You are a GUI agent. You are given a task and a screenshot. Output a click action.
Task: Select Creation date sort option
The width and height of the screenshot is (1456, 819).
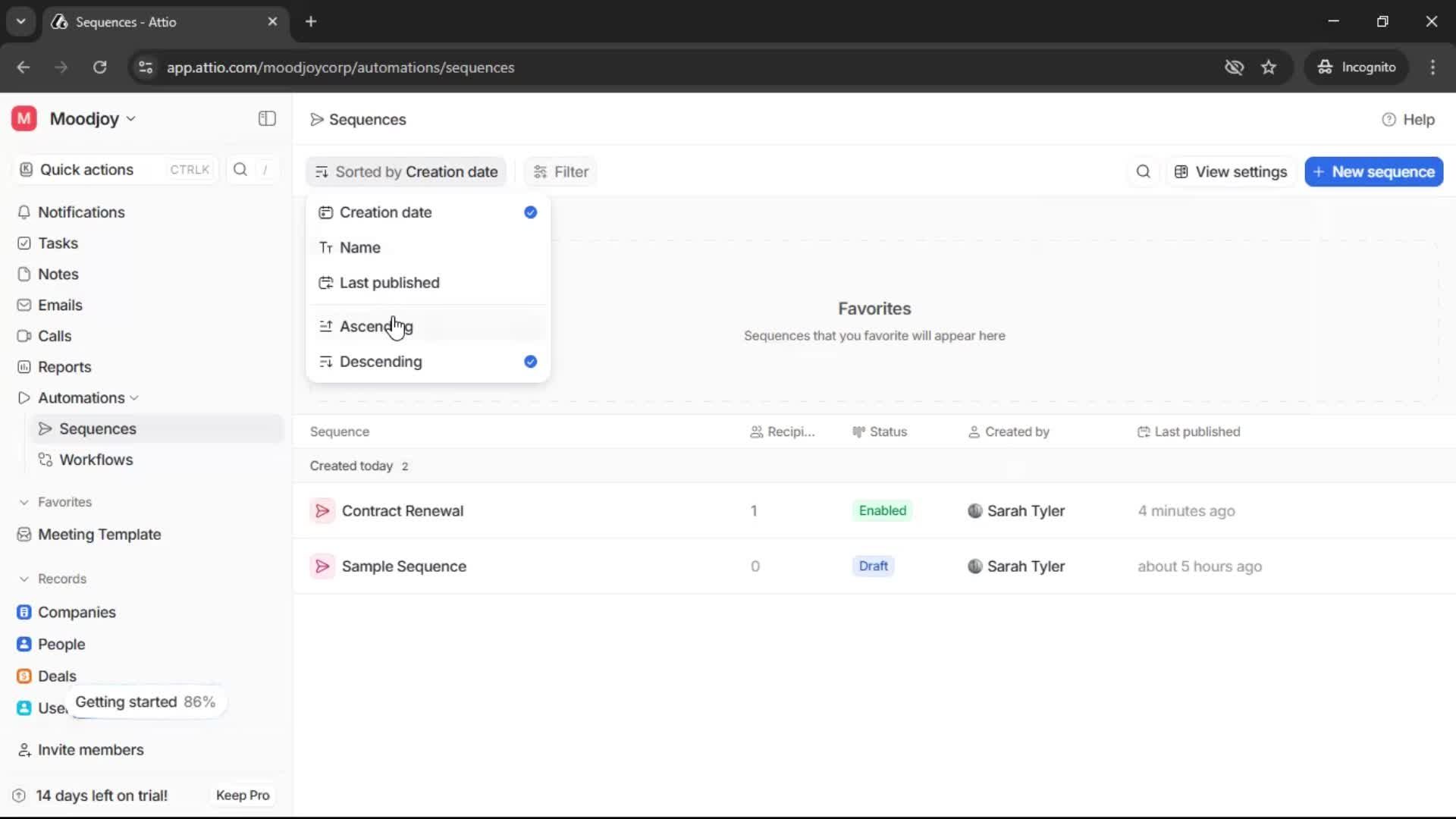[386, 213]
